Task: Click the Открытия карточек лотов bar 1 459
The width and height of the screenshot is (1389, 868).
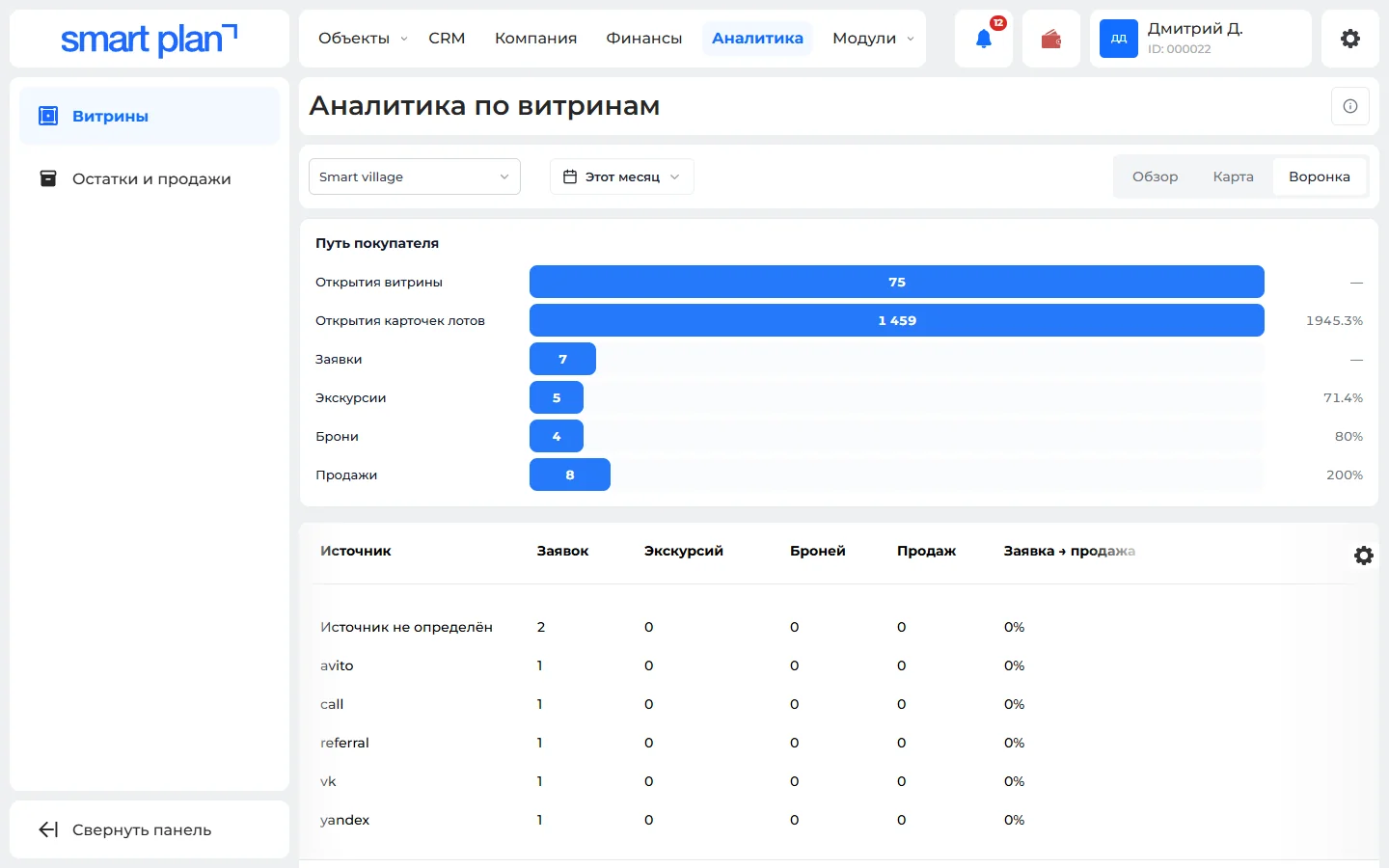Action: tap(897, 320)
